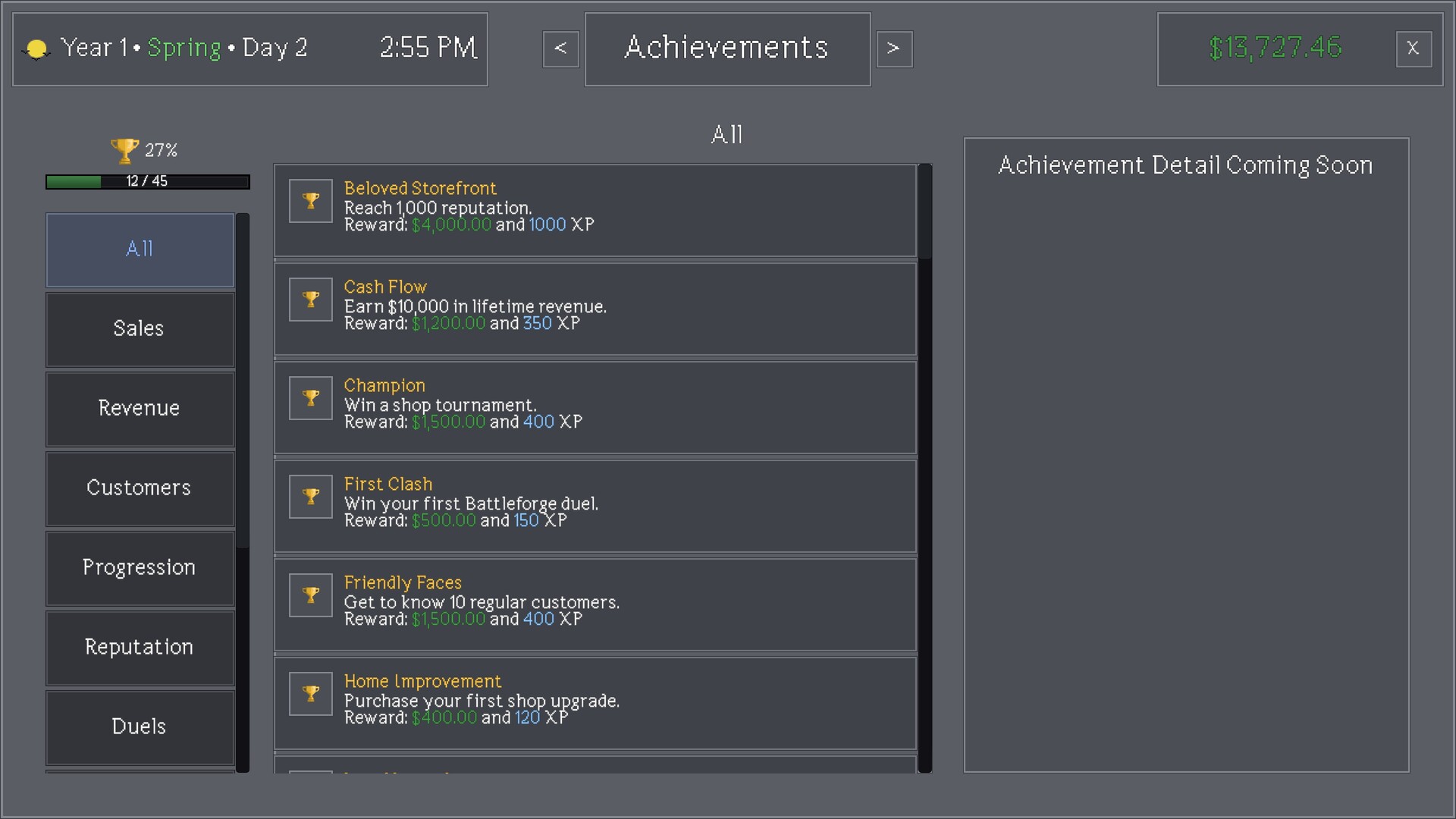Click the Champion trophy icon
The width and height of the screenshot is (1456, 819).
tap(311, 398)
